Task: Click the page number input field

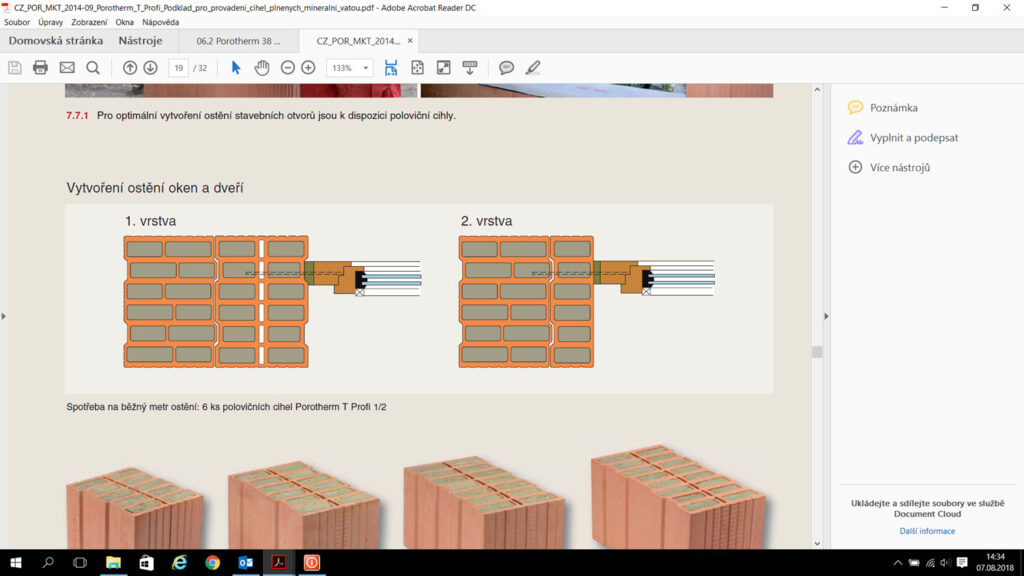Action: 178,68
